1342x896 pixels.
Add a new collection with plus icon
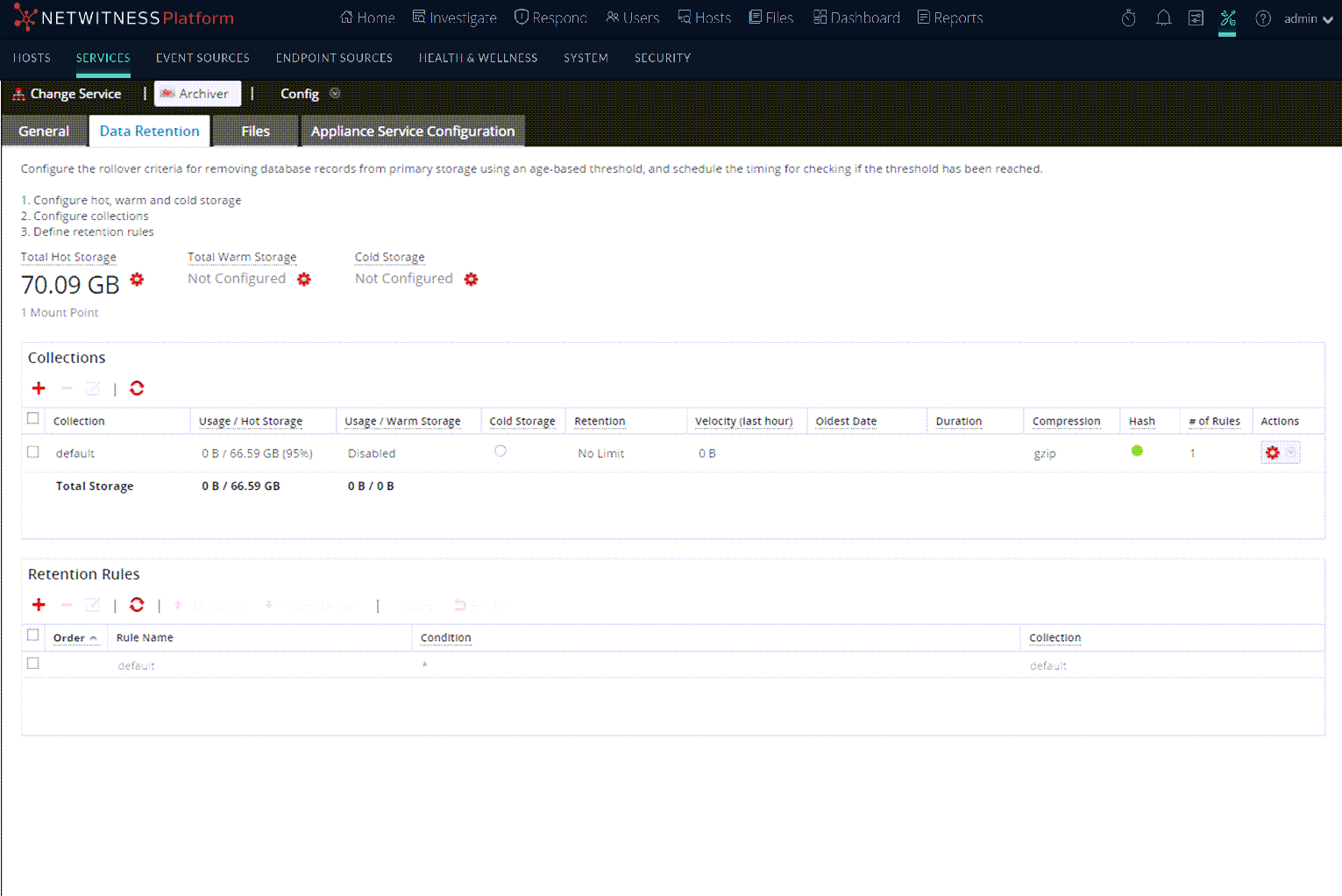click(39, 388)
